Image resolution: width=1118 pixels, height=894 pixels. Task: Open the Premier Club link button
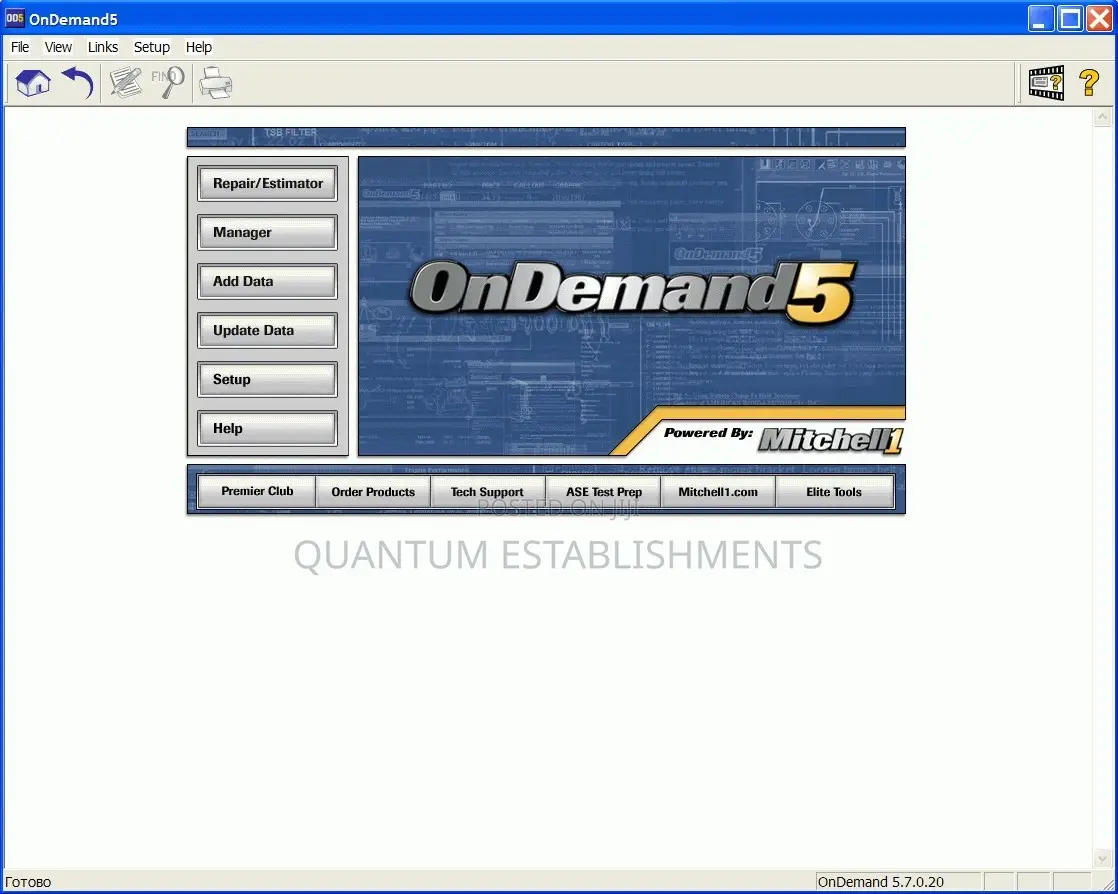[257, 491]
